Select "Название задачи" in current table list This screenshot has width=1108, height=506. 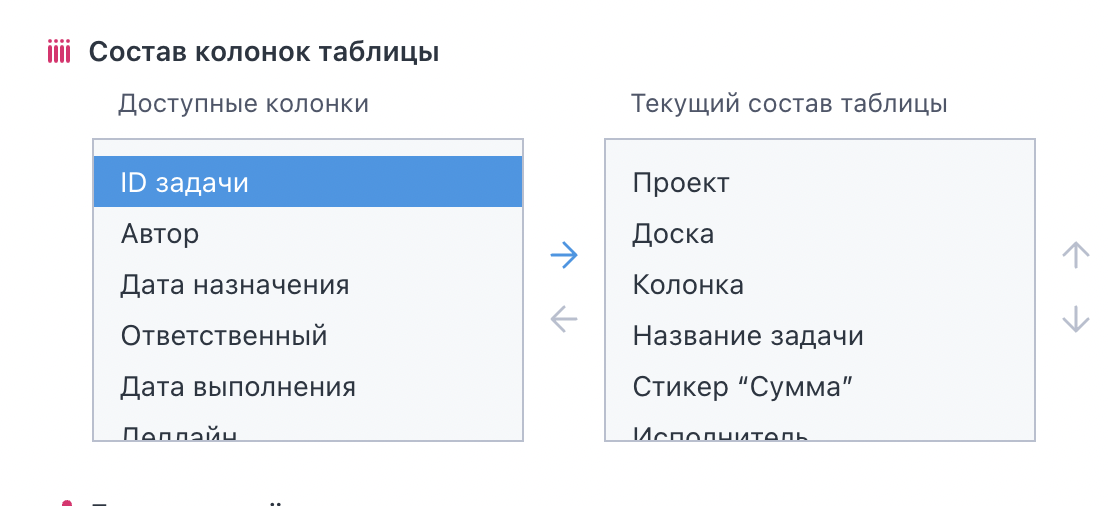(820, 336)
